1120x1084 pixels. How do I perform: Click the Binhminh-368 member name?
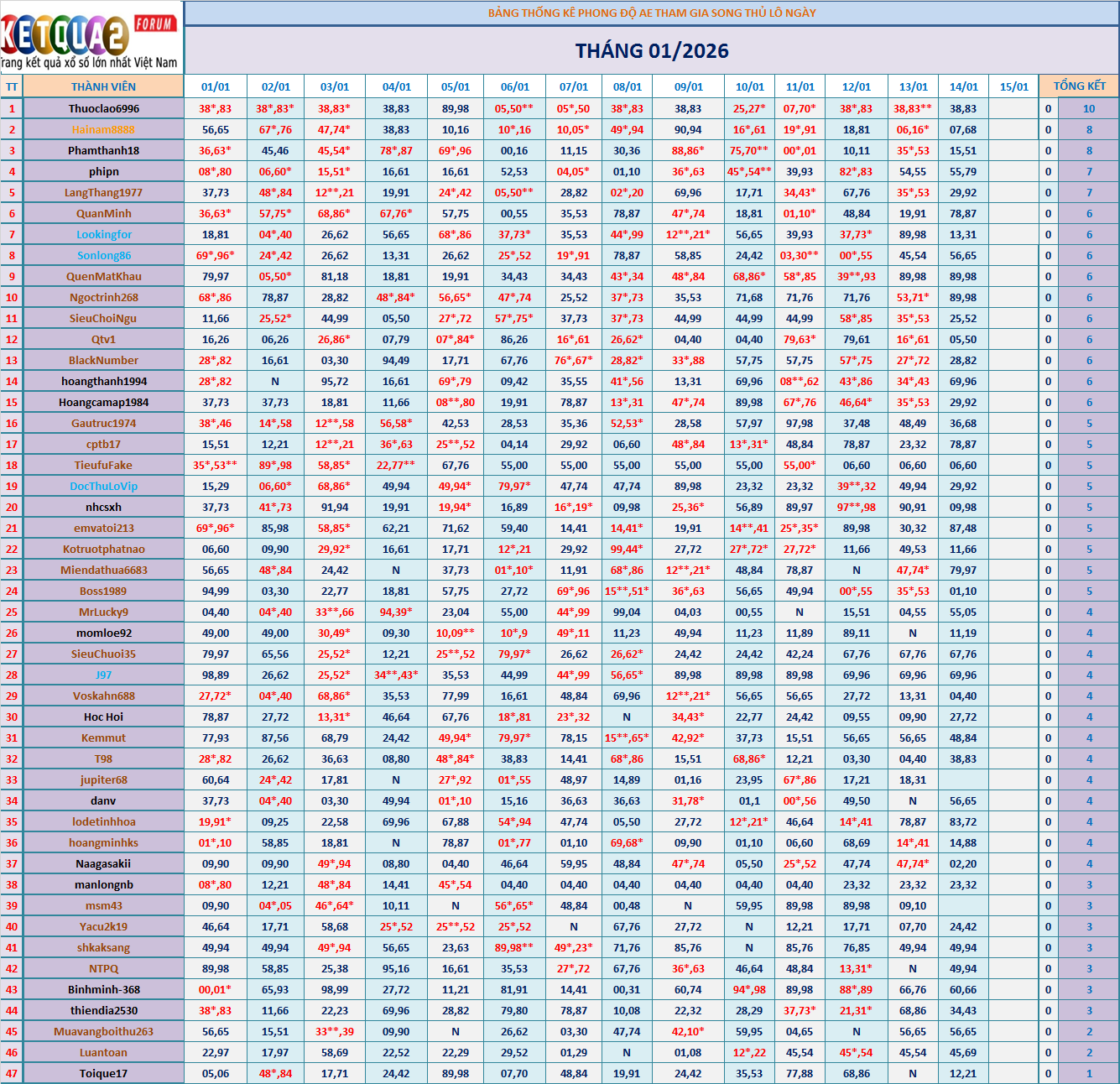point(104,990)
